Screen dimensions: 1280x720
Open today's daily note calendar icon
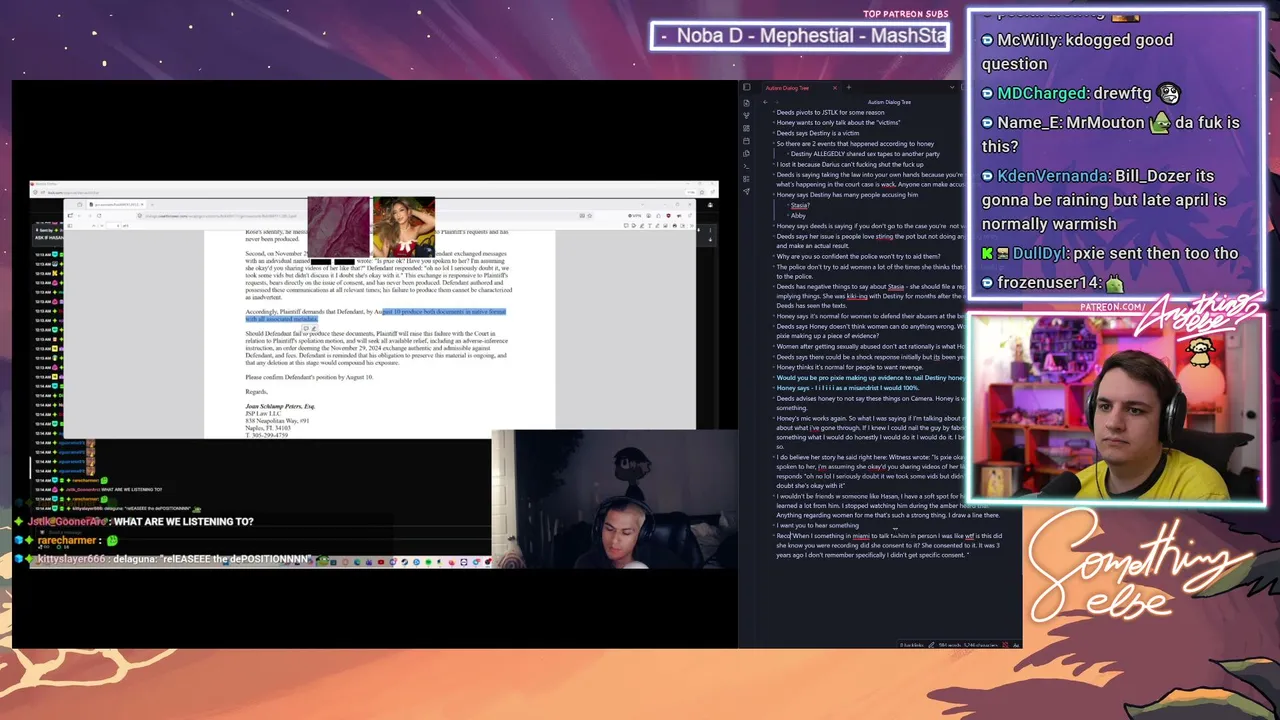click(x=746, y=140)
